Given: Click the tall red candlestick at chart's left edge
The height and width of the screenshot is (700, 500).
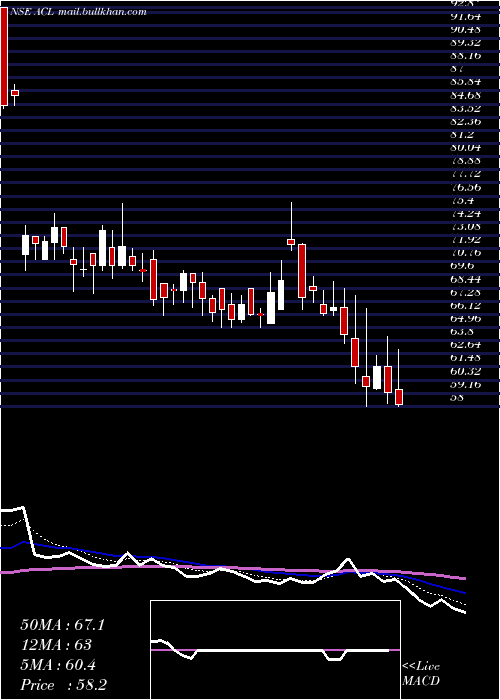Looking at the screenshot, I should coord(4,56).
